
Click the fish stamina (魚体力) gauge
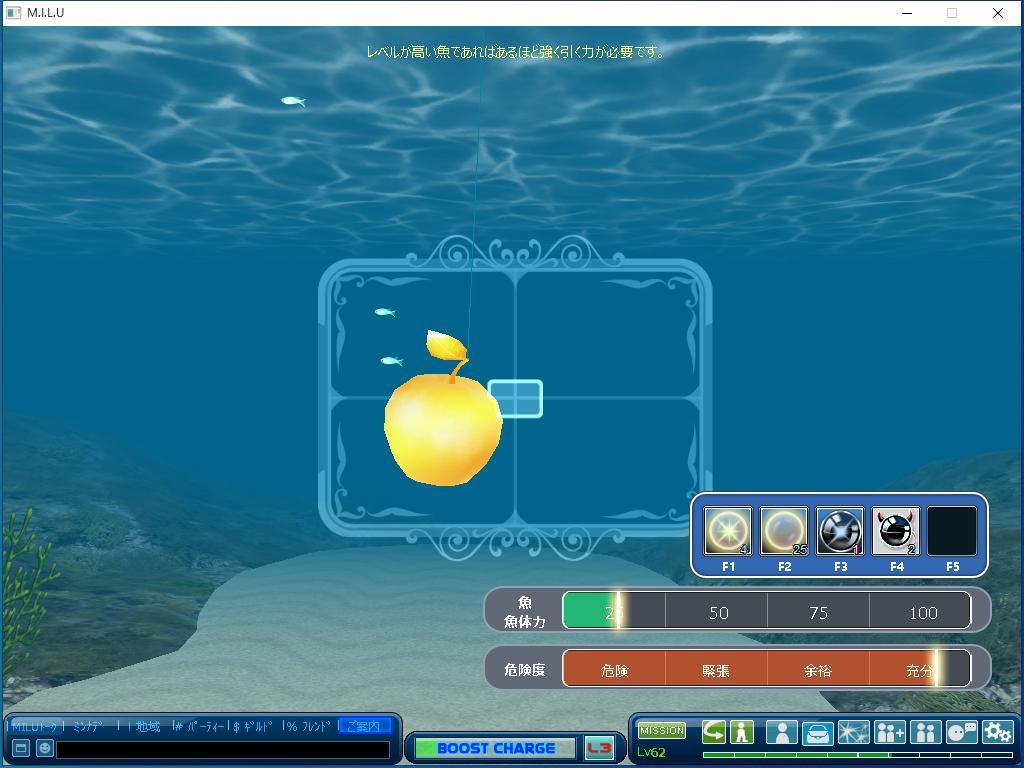pyautogui.click(x=767, y=611)
